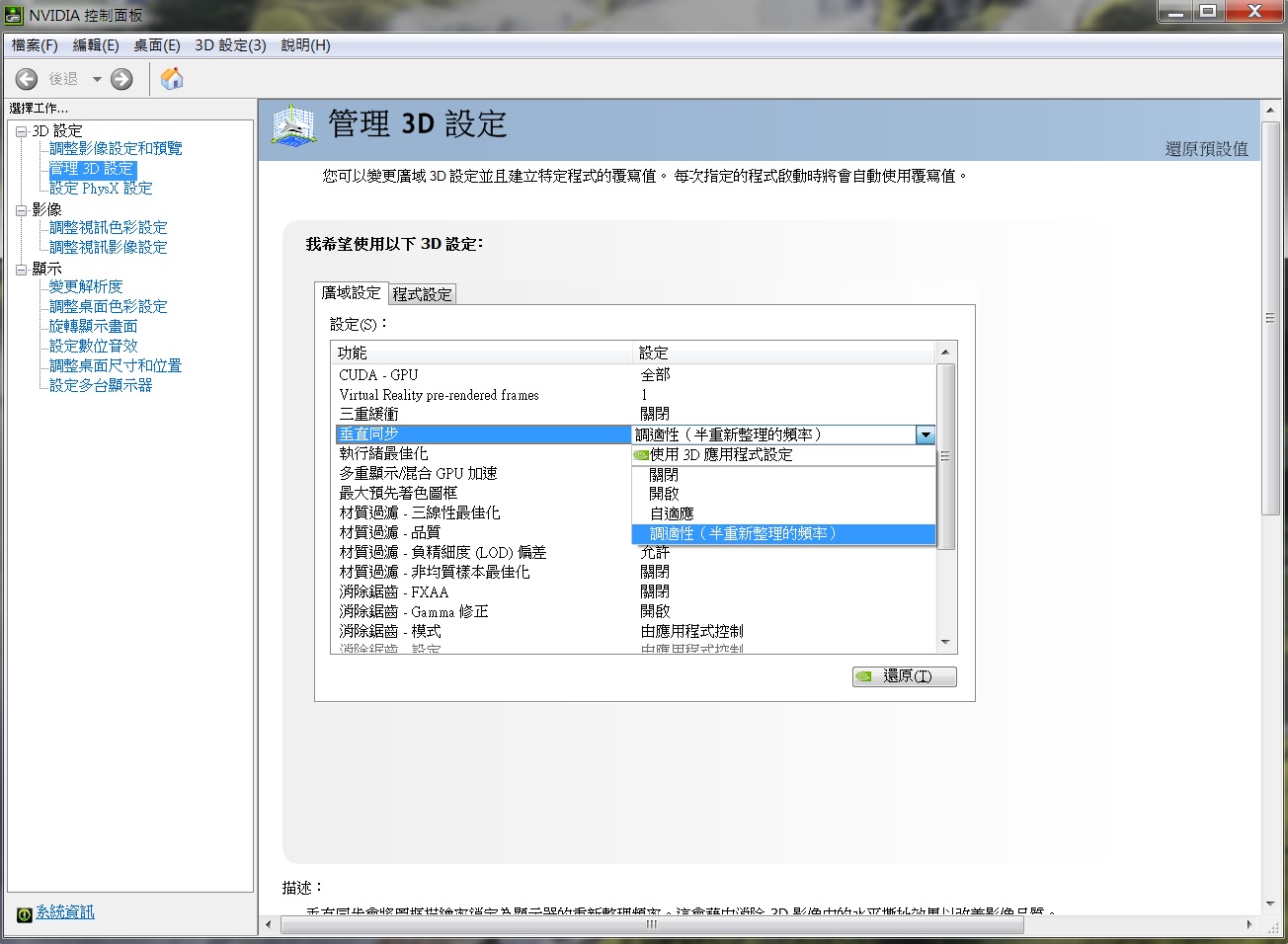Viewport: 1288px width, 944px height.
Task: Select 多重顯示/混合 GPU 加速 row
Action: coord(482,473)
